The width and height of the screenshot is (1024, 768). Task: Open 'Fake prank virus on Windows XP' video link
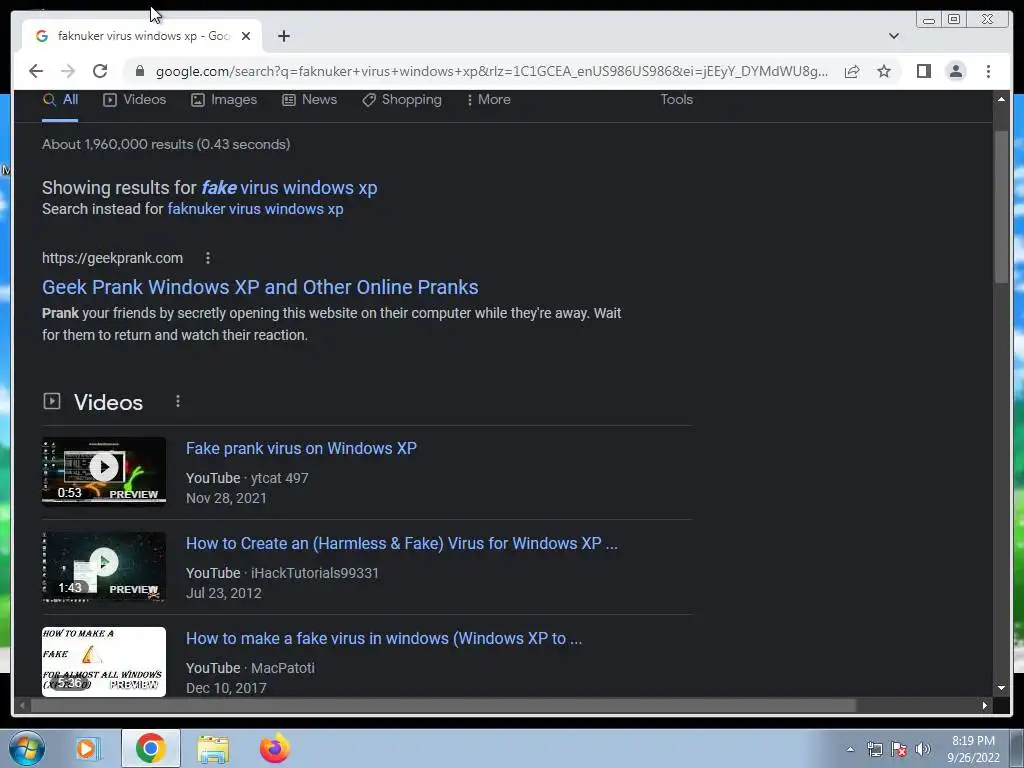(x=301, y=449)
